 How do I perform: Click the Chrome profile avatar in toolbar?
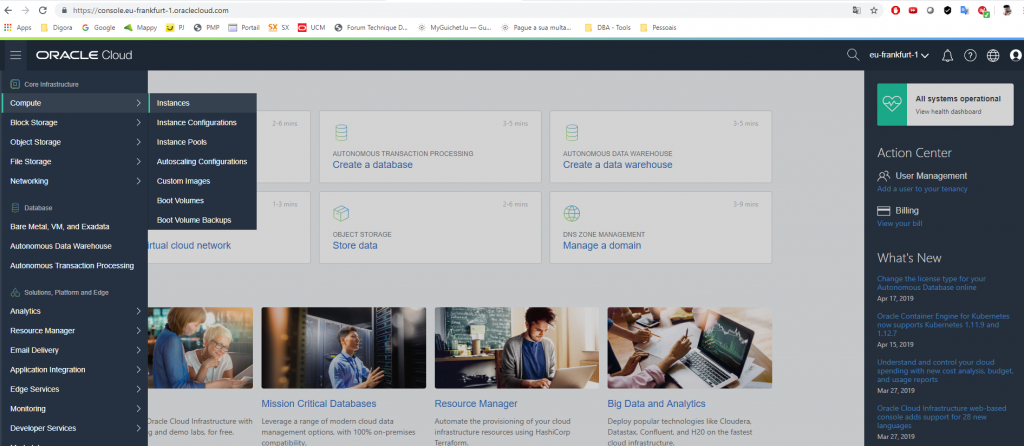[1006, 10]
